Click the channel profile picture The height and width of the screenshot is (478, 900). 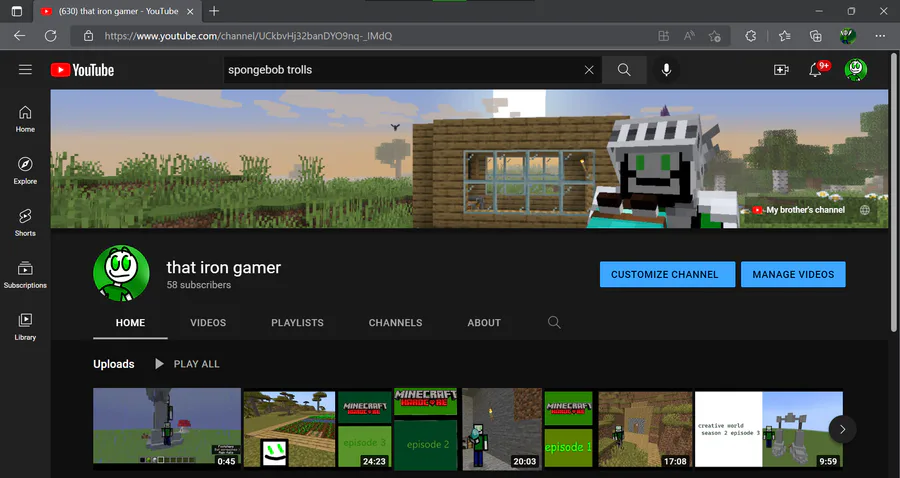[121, 274]
